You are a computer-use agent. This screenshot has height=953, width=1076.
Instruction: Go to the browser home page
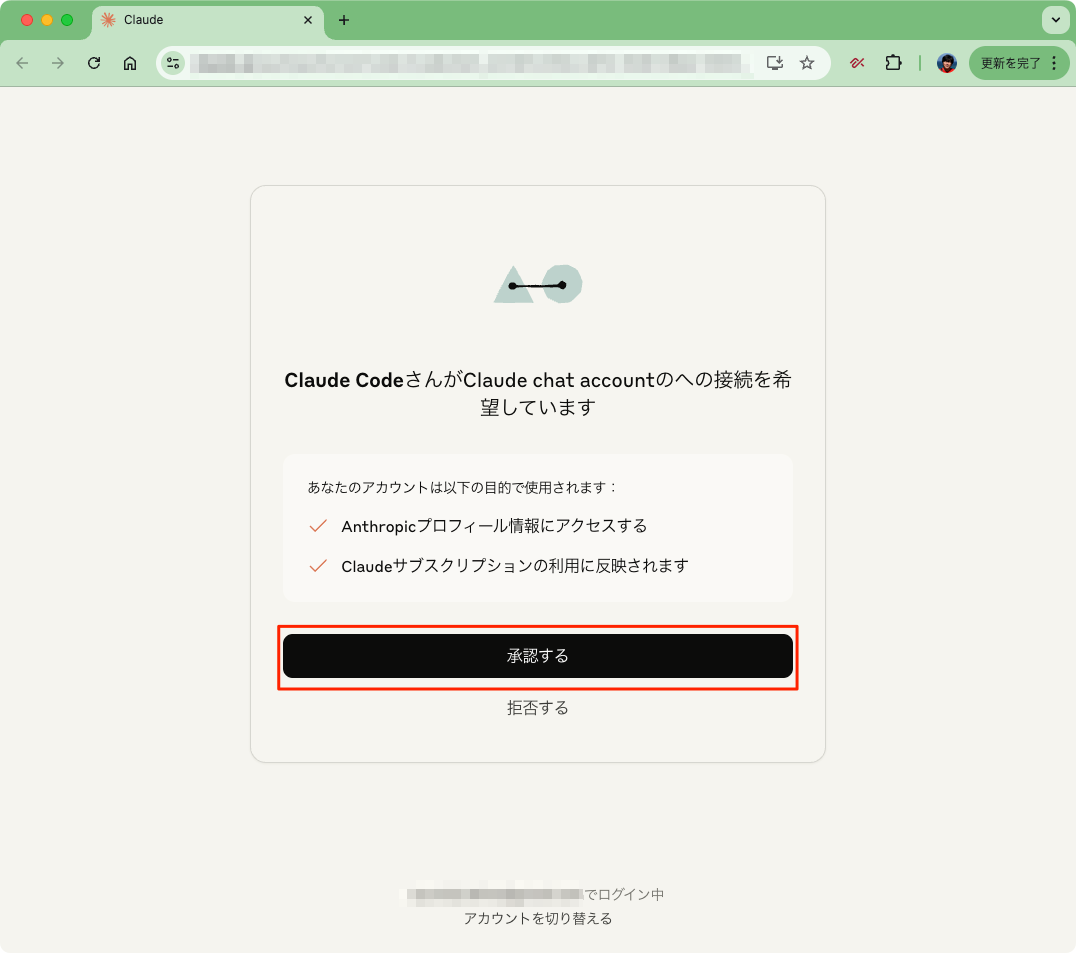pyautogui.click(x=130, y=63)
